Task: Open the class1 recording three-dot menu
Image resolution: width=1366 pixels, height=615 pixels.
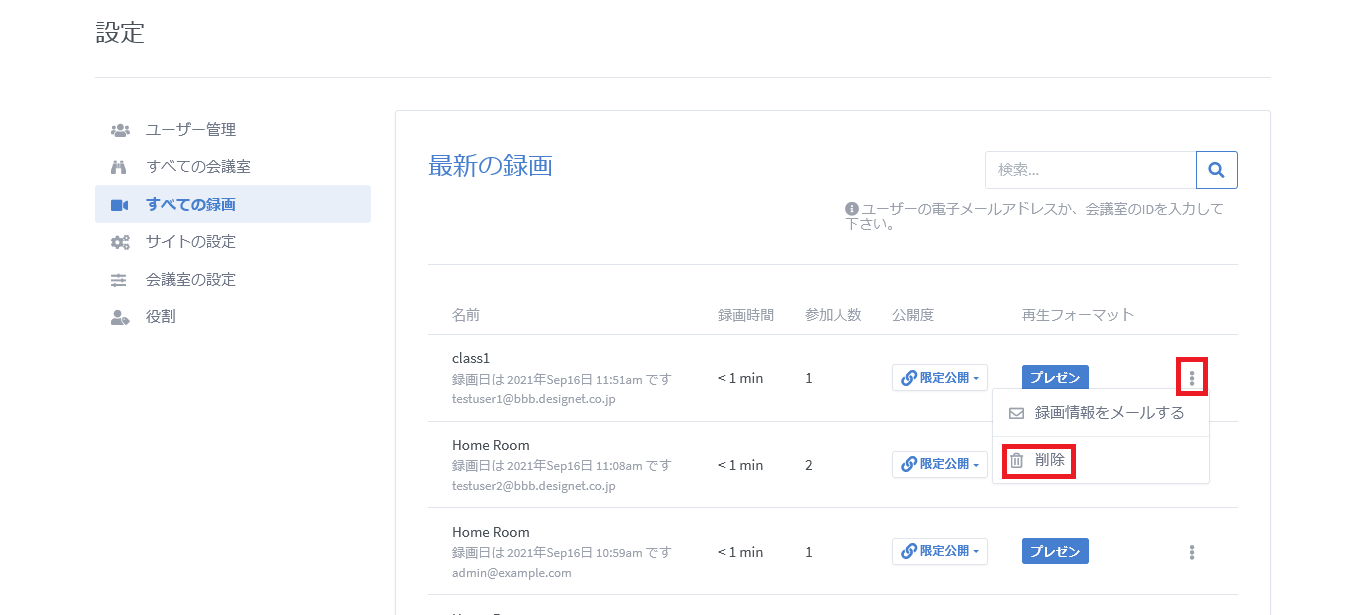Action: 1191,378
